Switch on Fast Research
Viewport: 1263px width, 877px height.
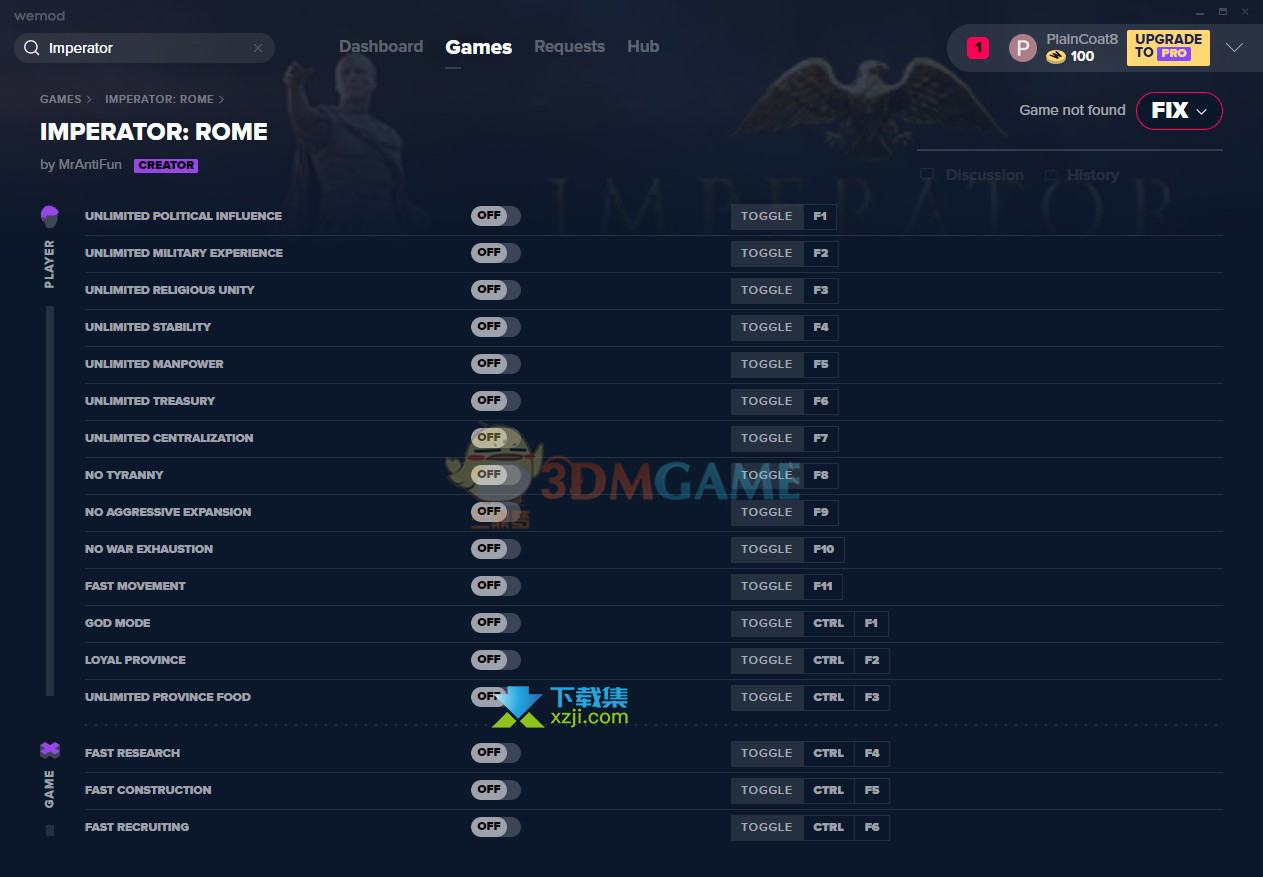pos(496,753)
